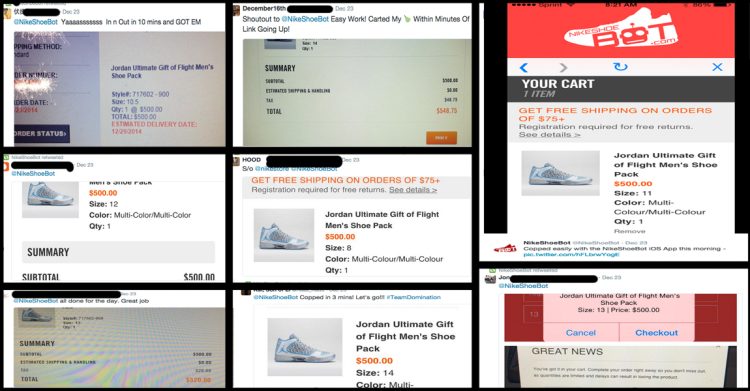
Task: Open the See details link under free shipping
Action: 413,190
